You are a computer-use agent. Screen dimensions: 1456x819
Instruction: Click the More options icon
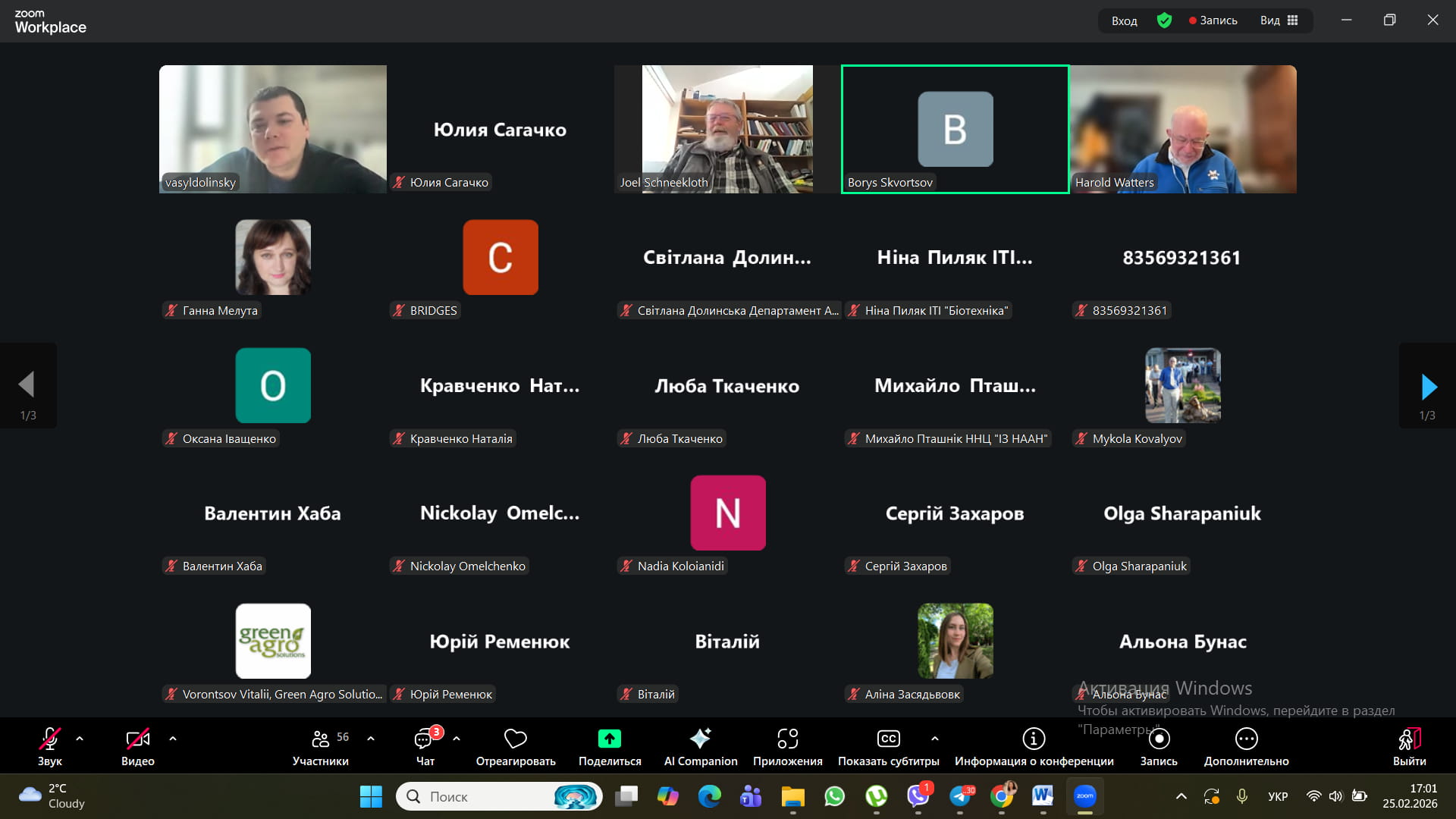click(x=1246, y=739)
